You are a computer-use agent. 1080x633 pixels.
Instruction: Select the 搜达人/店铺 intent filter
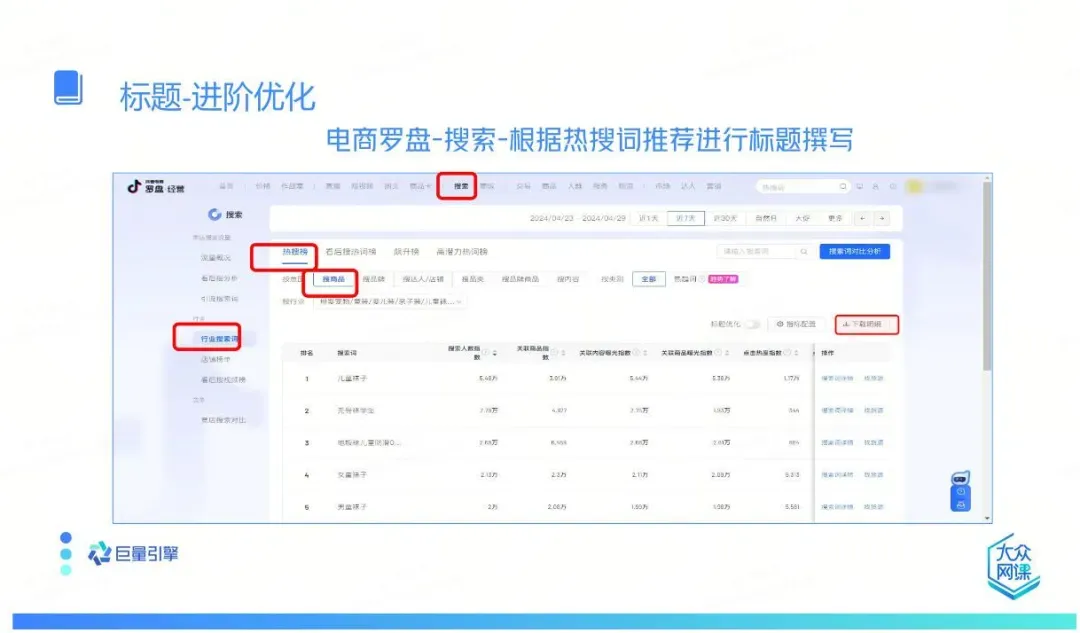pyautogui.click(x=423, y=279)
